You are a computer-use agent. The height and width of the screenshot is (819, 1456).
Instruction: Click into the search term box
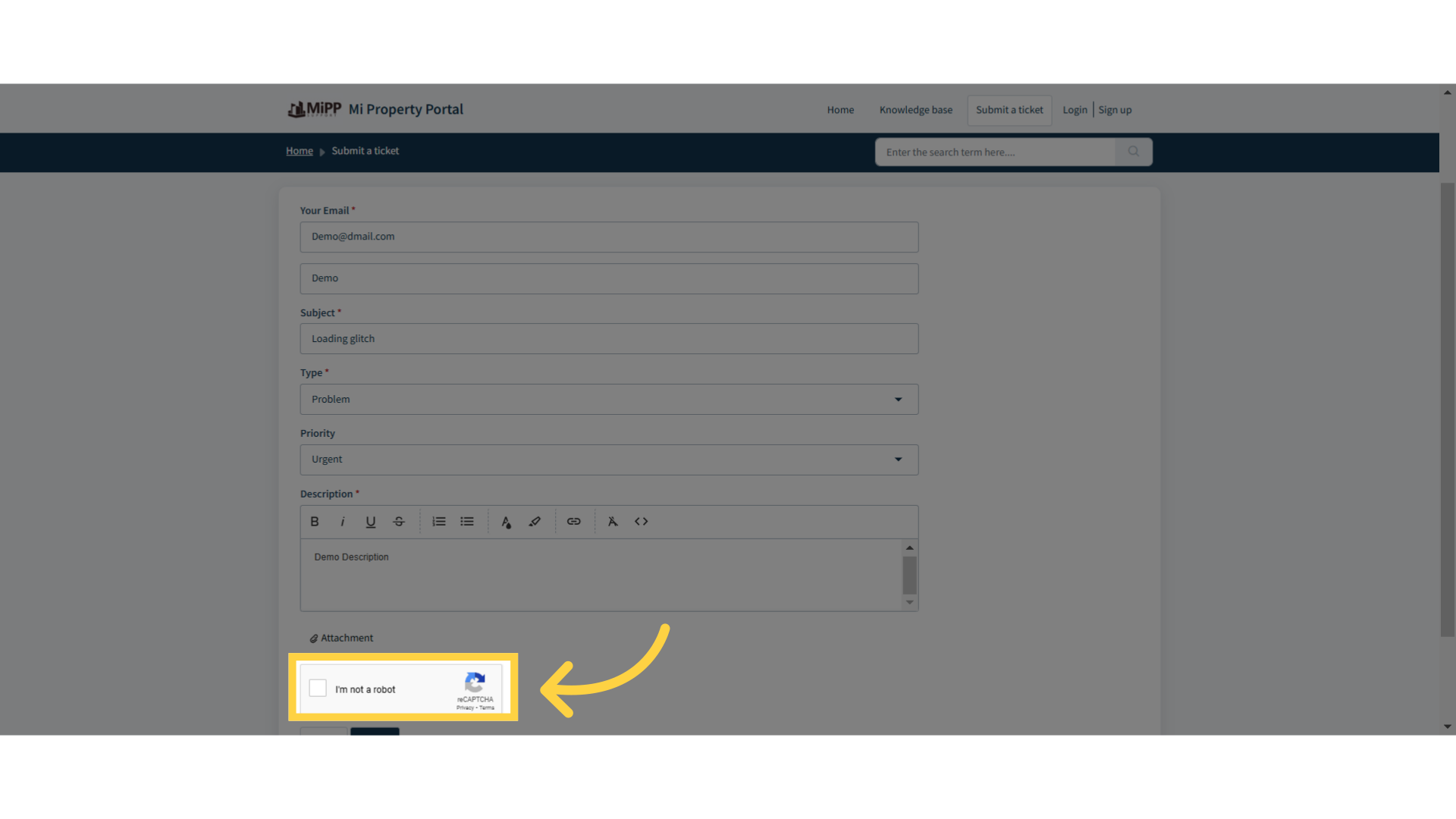click(995, 152)
